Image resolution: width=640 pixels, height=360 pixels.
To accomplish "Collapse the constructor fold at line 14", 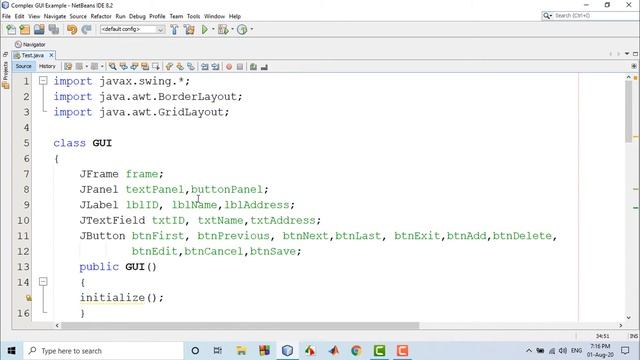I will (x=43, y=282).
